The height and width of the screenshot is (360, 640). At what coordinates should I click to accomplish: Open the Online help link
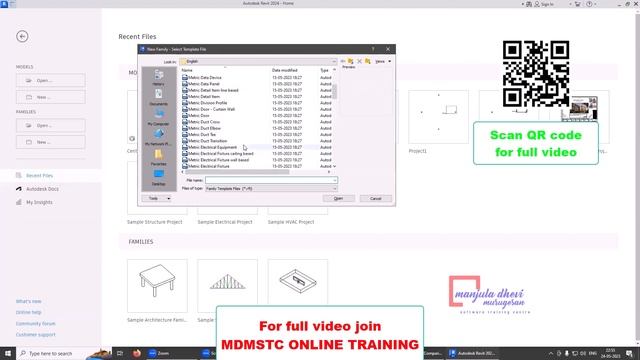click(x=29, y=312)
